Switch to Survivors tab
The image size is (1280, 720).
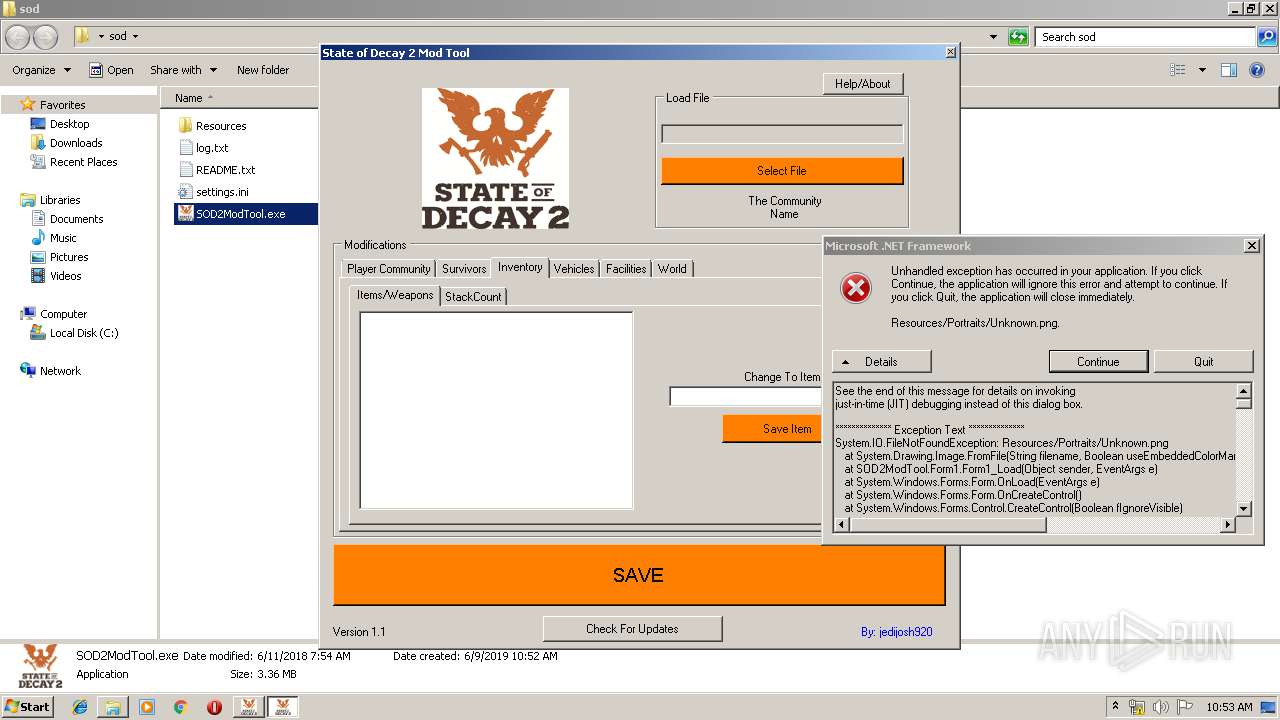464,269
